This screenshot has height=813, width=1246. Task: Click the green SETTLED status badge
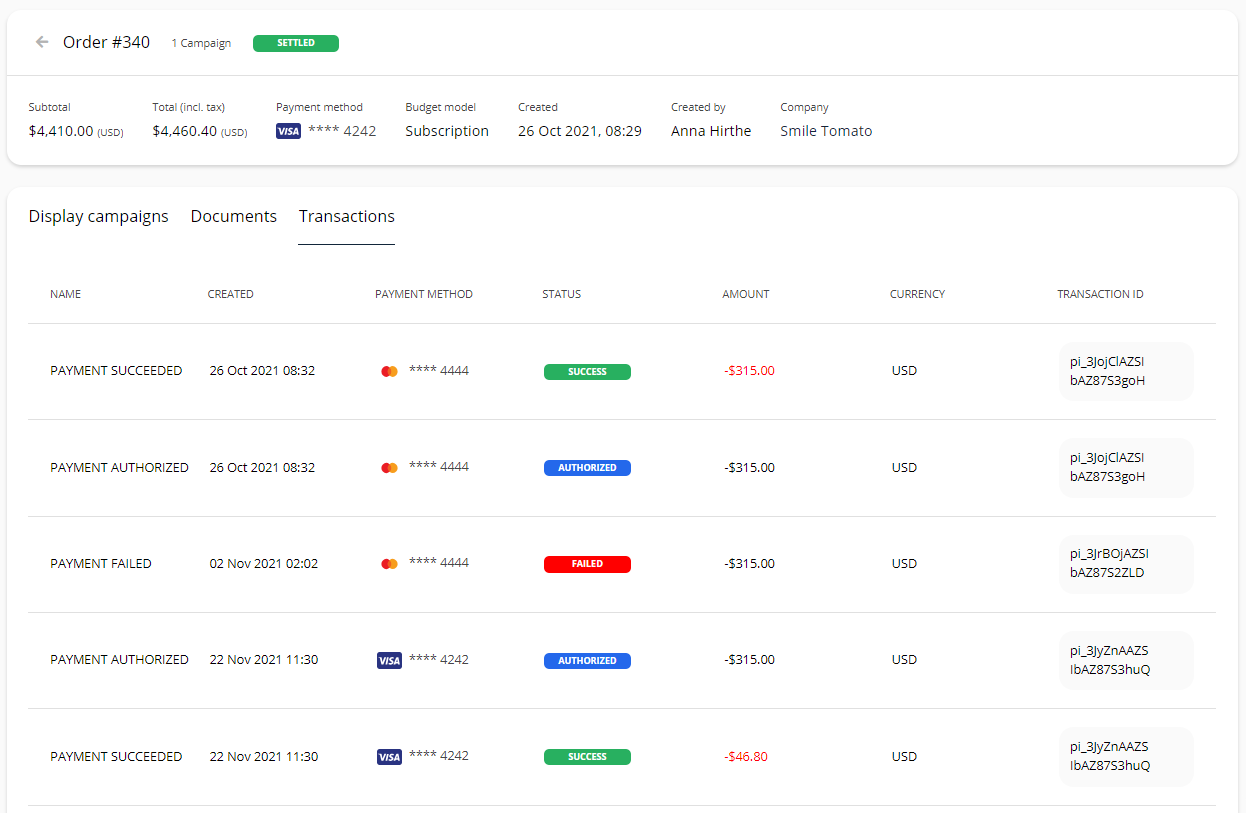tap(295, 43)
